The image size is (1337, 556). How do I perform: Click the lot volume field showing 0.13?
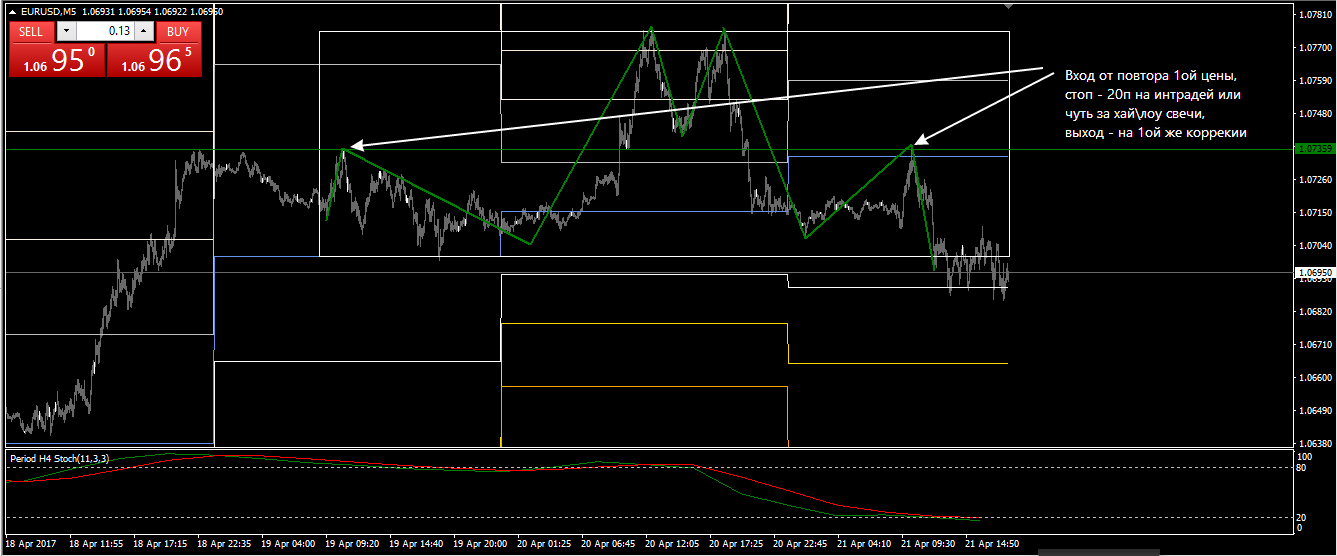pos(104,31)
